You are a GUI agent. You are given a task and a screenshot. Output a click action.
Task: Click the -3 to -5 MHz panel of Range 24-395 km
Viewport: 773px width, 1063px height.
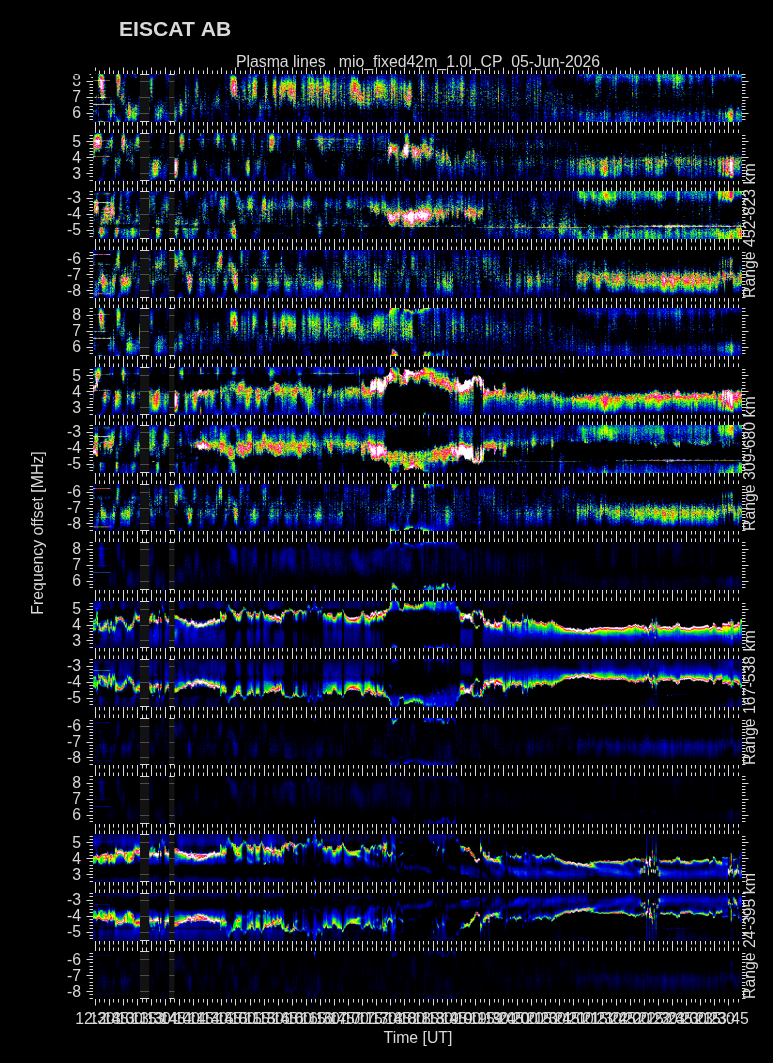click(x=418, y=917)
